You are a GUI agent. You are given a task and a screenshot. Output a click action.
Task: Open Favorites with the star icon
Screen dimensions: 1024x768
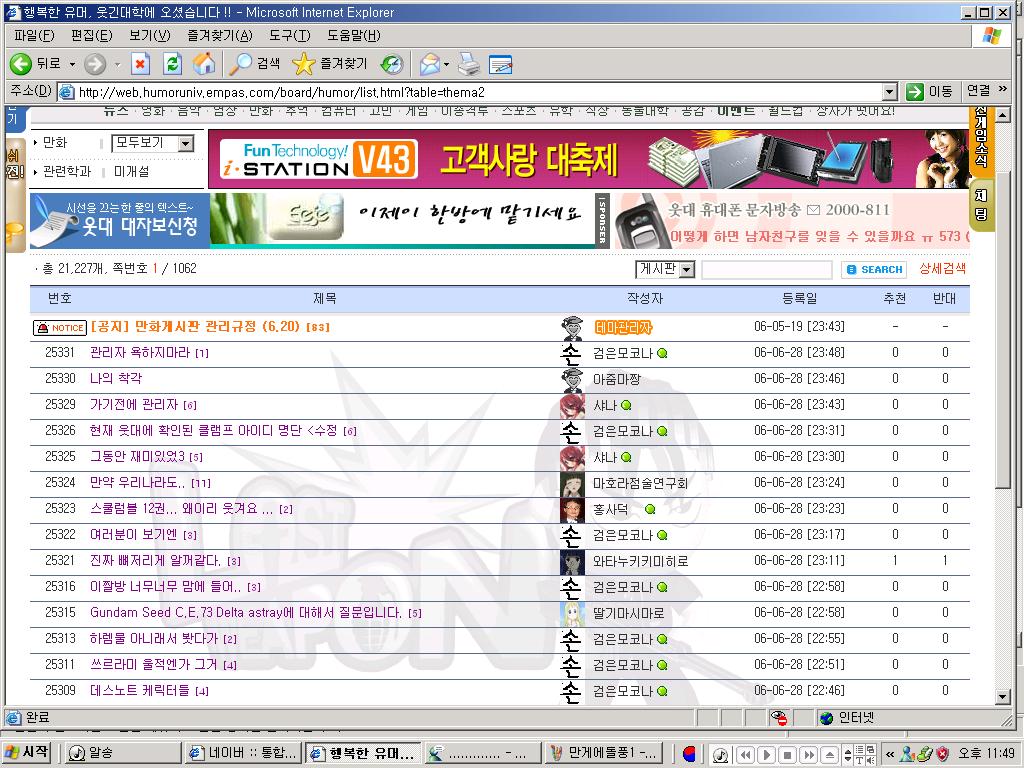[x=303, y=64]
